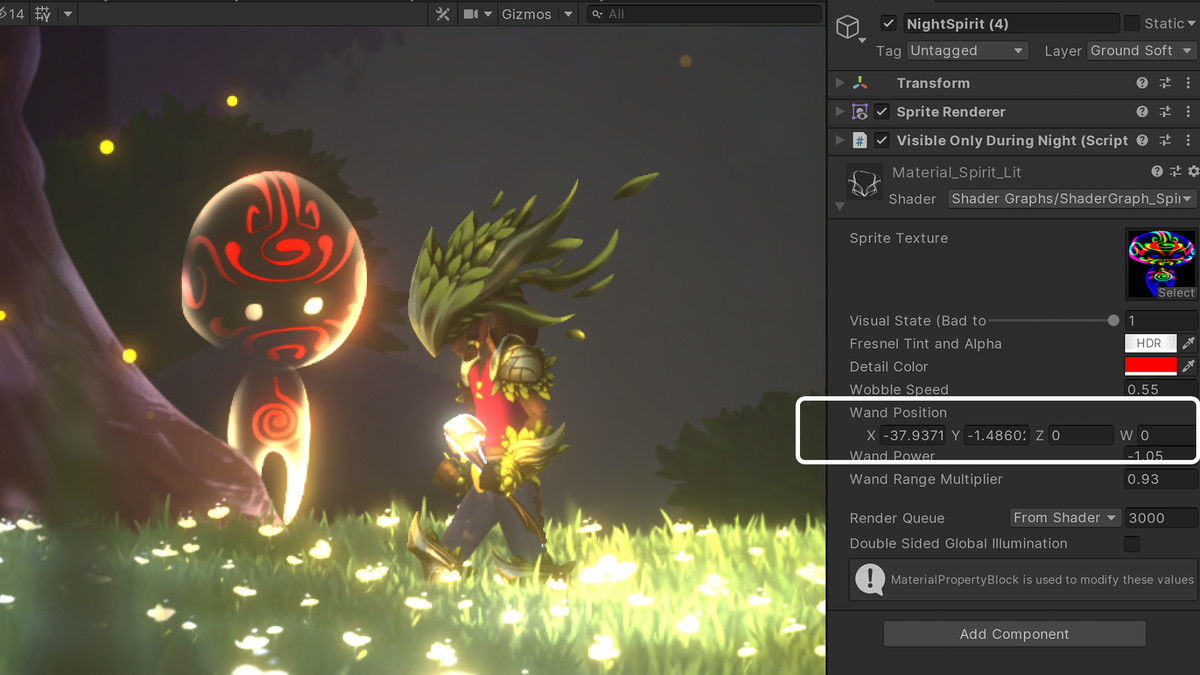Expand the Visible Only During Night foldout
Viewport: 1200px width, 675px height.
coord(840,141)
